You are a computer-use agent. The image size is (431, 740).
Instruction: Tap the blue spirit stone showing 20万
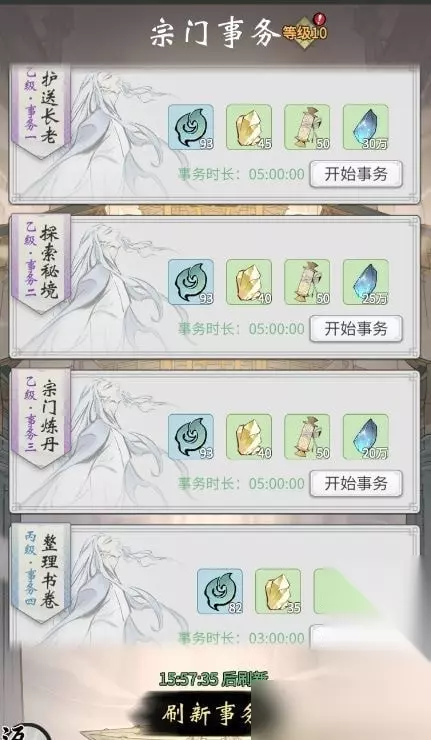point(365,437)
